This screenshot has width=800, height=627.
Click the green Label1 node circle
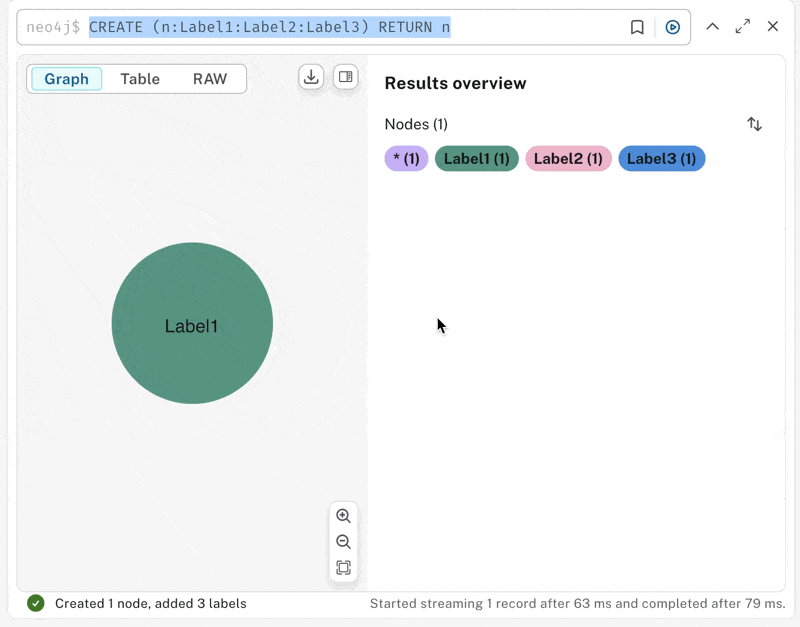192,323
